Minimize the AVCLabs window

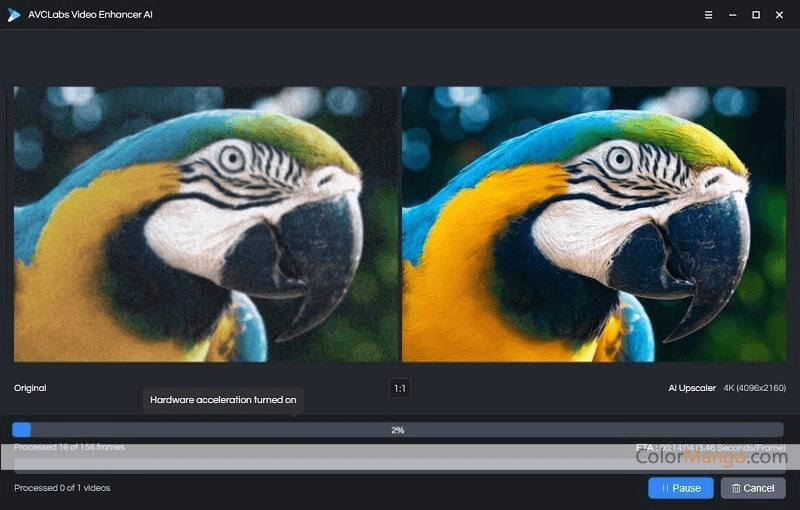(732, 15)
